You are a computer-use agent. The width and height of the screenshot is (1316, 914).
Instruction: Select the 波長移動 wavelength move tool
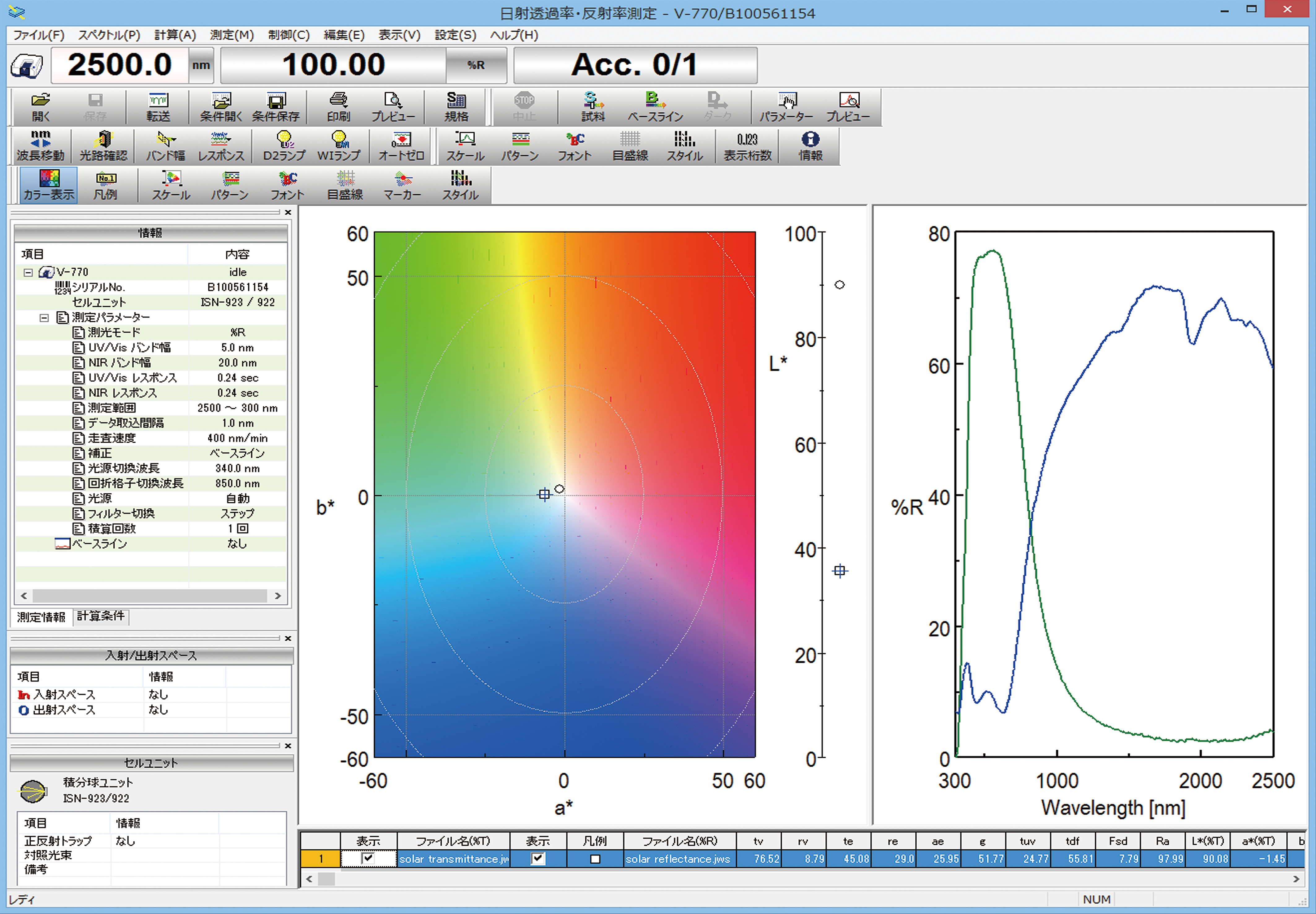pyautogui.click(x=41, y=146)
